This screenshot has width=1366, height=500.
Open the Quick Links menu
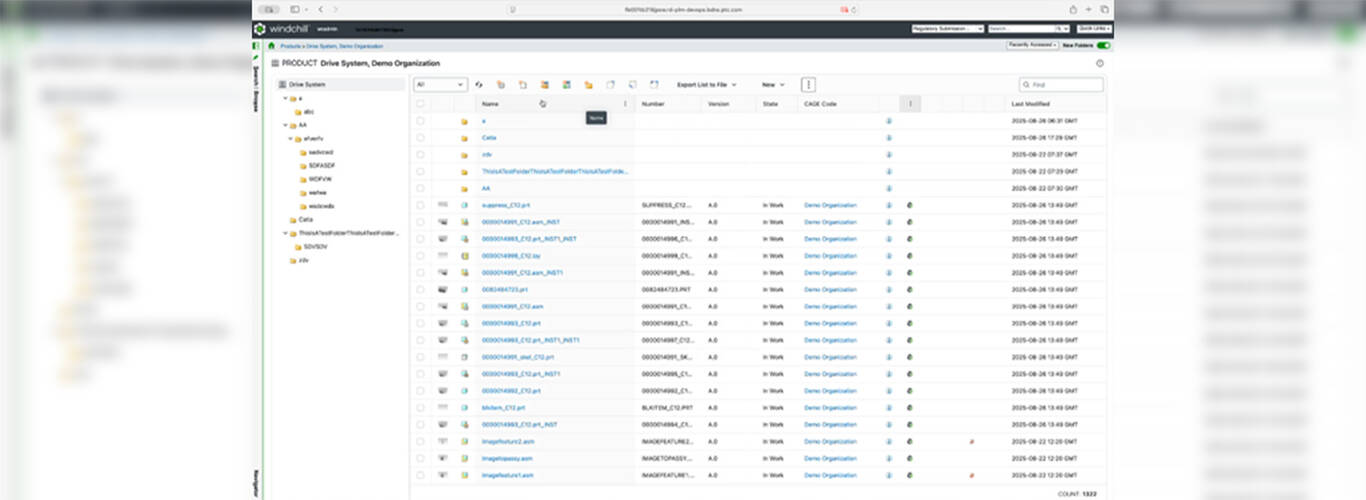[x=1093, y=29]
